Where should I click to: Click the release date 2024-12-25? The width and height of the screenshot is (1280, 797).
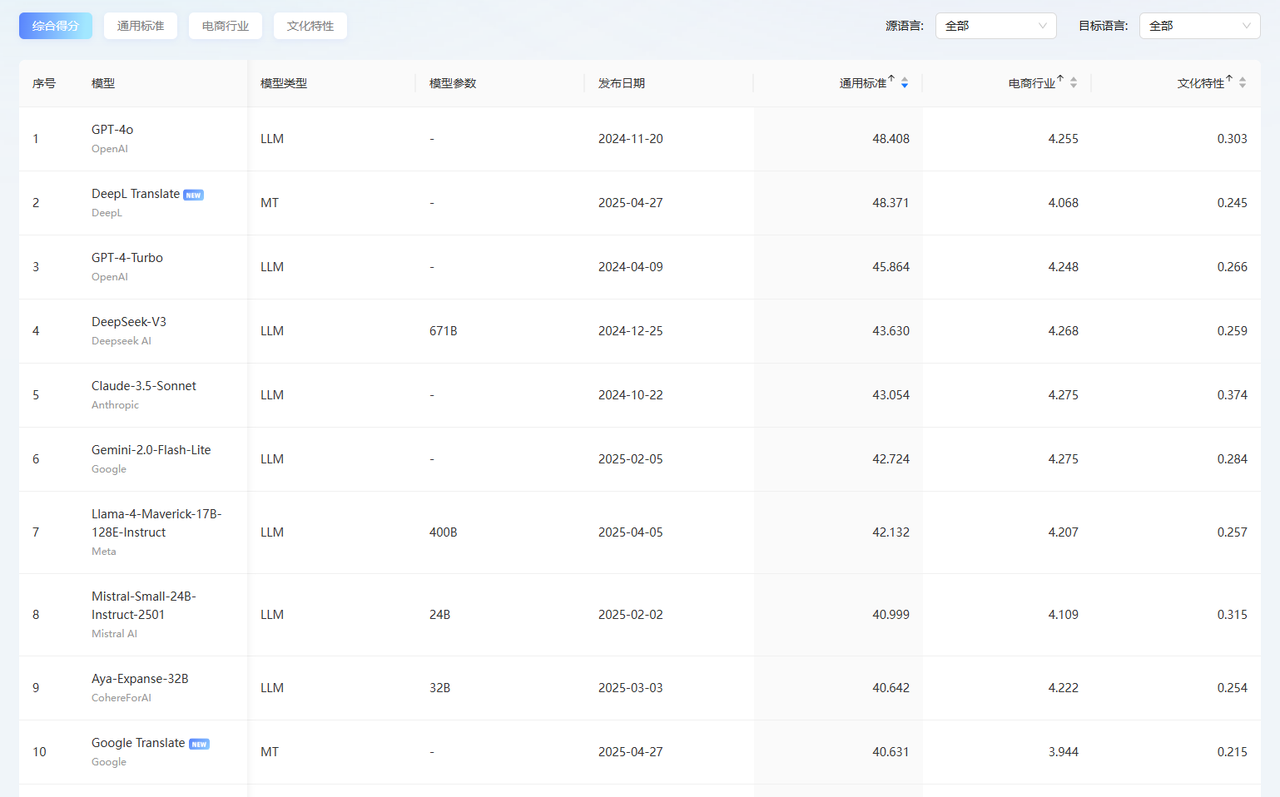click(631, 331)
